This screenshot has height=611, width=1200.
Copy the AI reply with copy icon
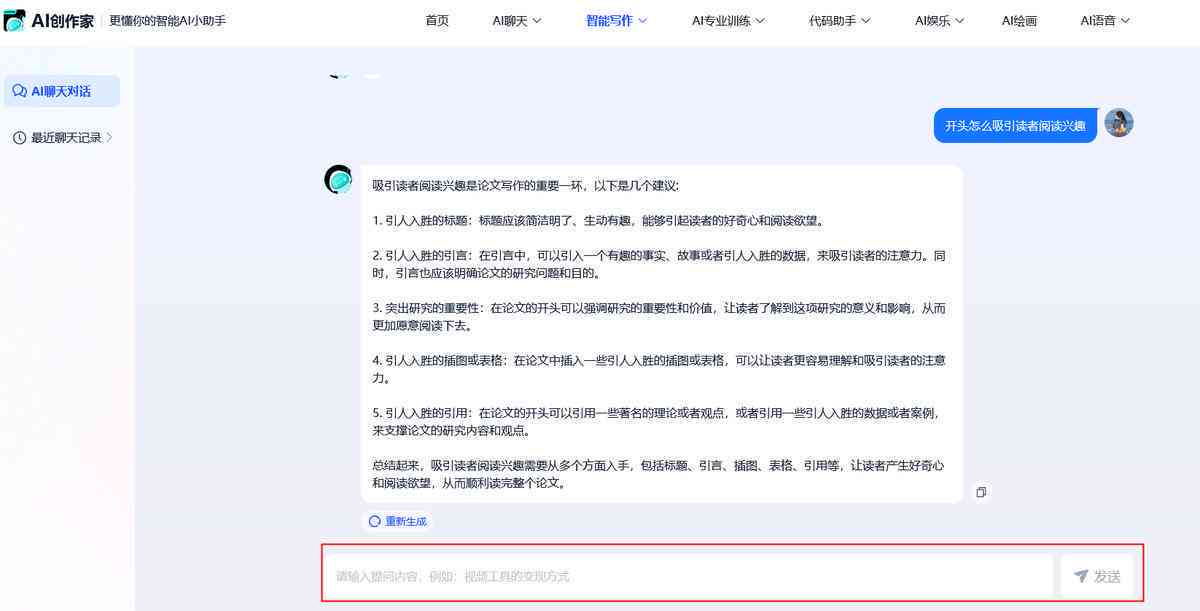click(981, 492)
